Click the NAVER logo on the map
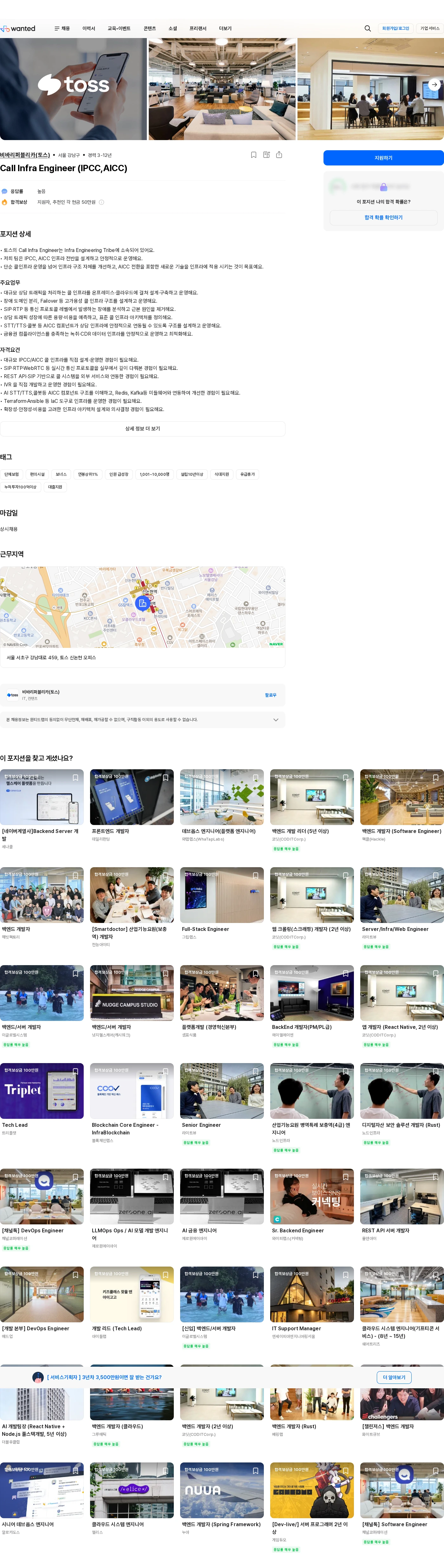The height and width of the screenshot is (1568, 444). [x=276, y=644]
